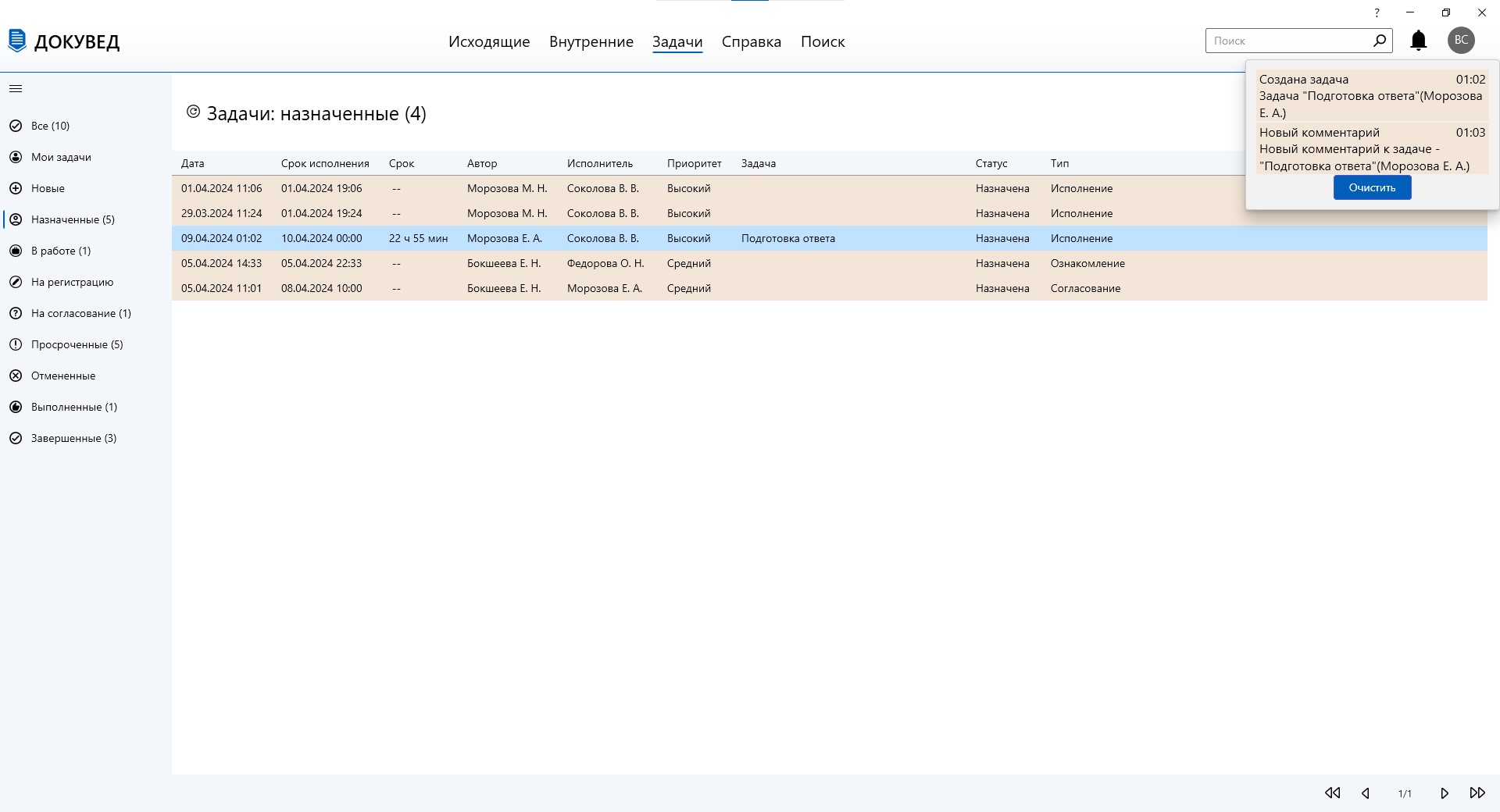Sort by the Задача column header

click(759, 163)
